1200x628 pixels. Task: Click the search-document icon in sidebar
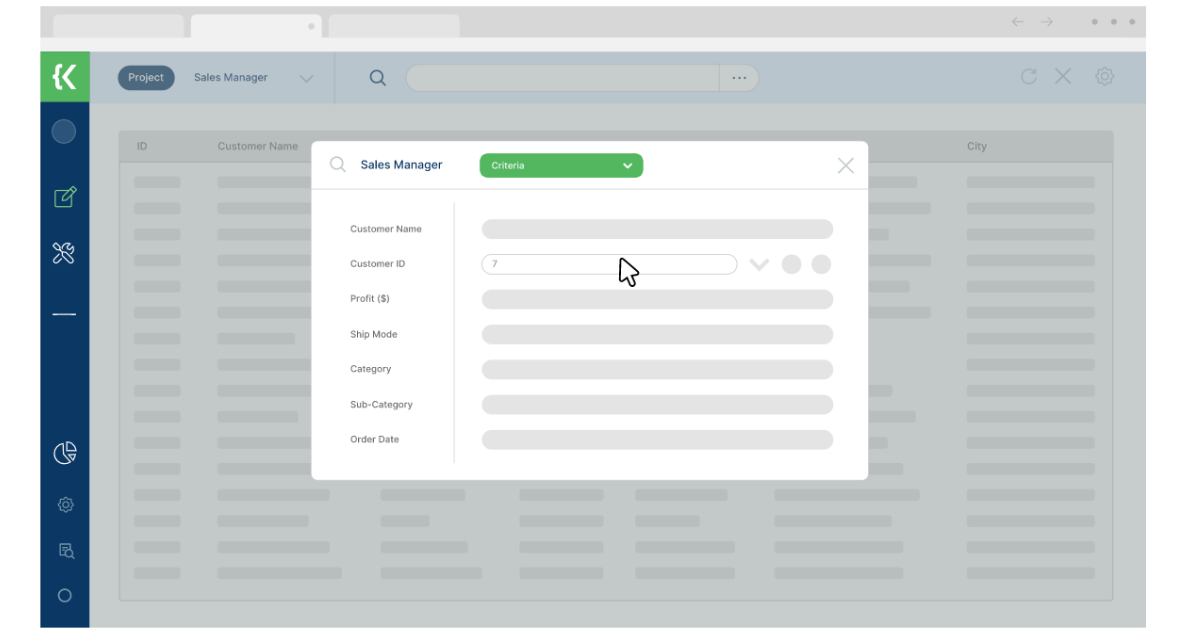point(65,550)
